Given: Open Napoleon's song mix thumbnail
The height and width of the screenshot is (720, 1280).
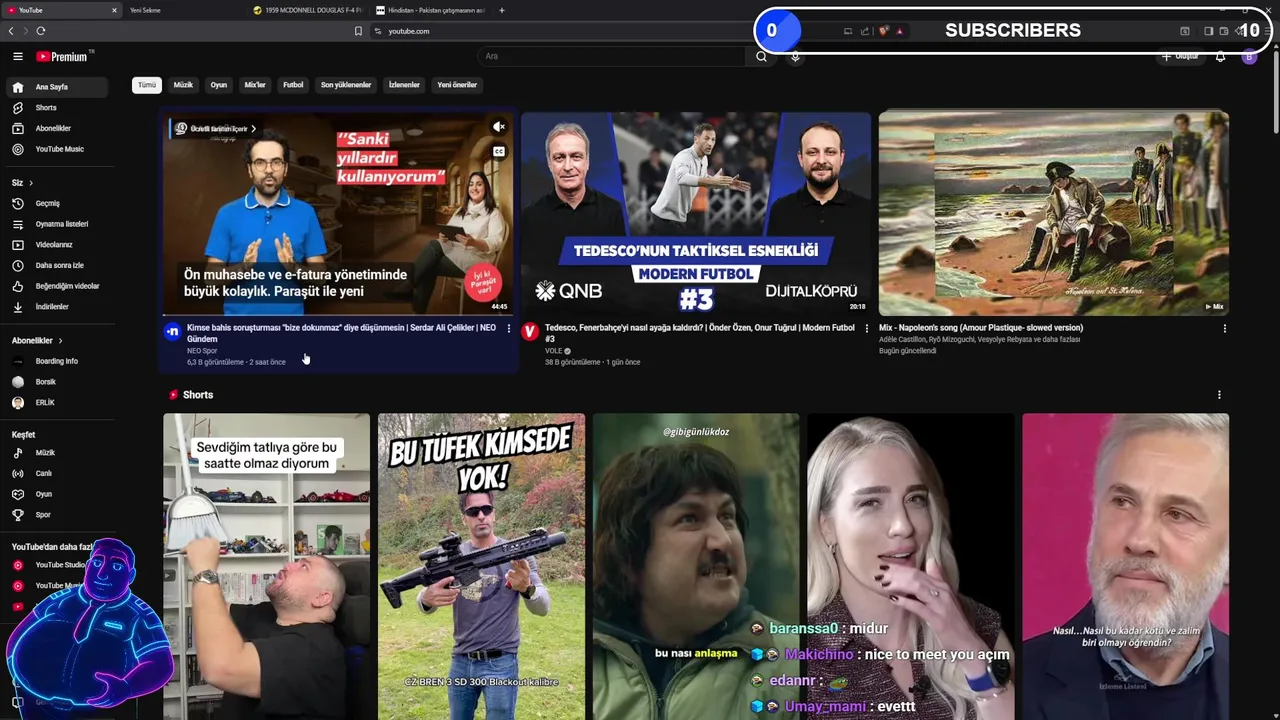Looking at the screenshot, I should [x=1054, y=213].
